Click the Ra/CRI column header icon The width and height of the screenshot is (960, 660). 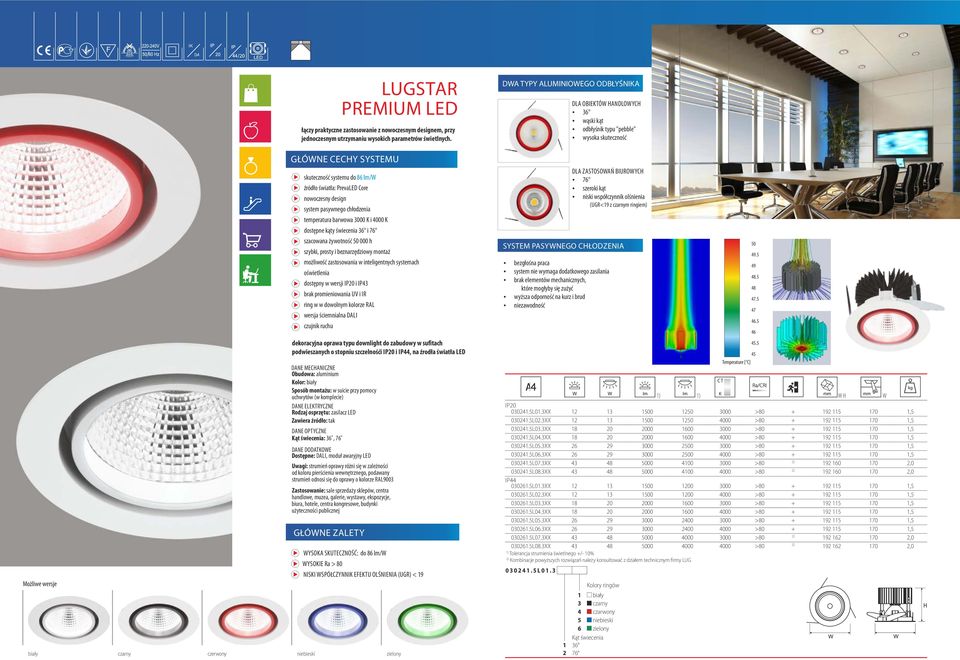pos(759,387)
